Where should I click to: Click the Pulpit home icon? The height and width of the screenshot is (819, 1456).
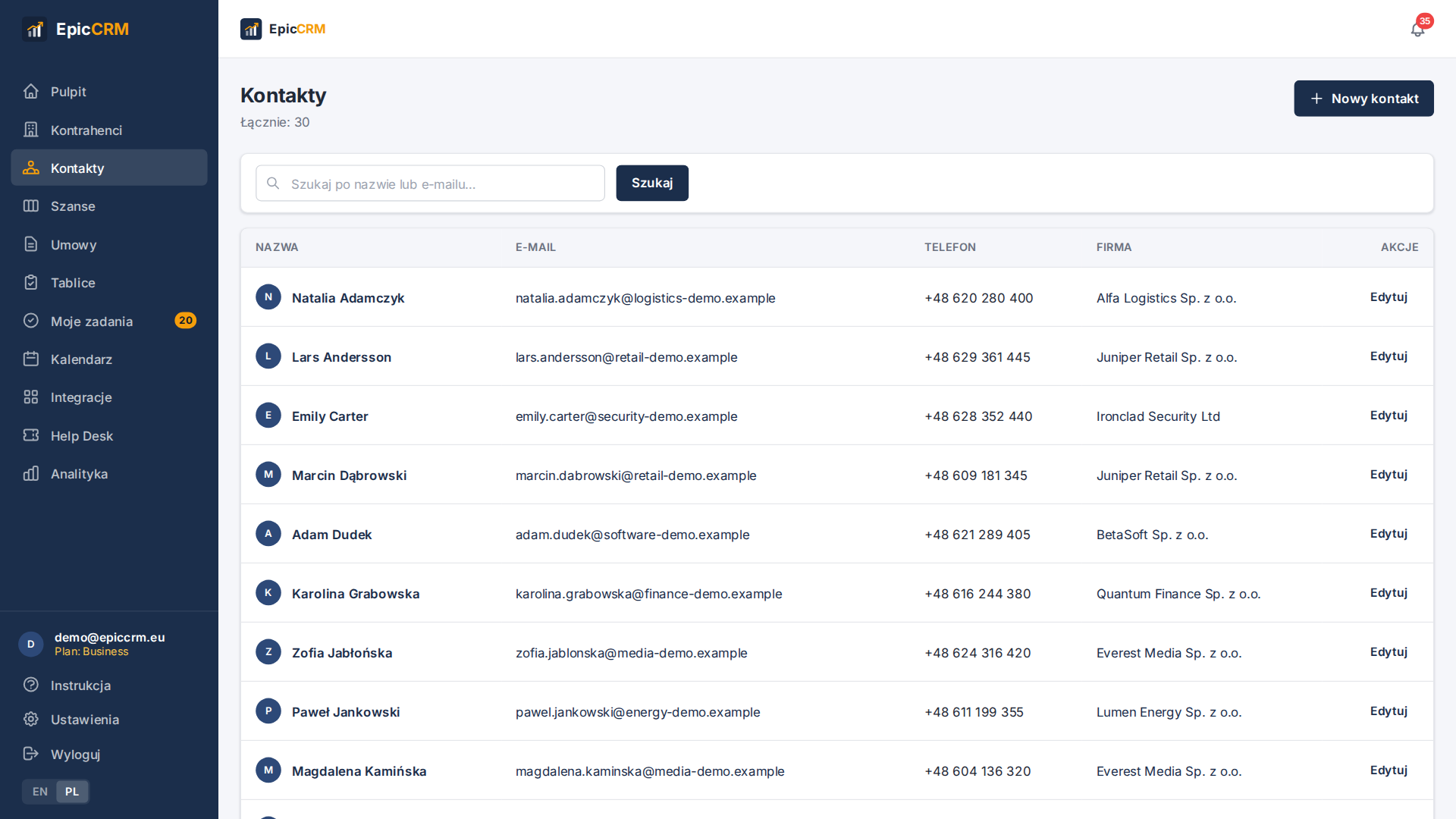(x=31, y=91)
